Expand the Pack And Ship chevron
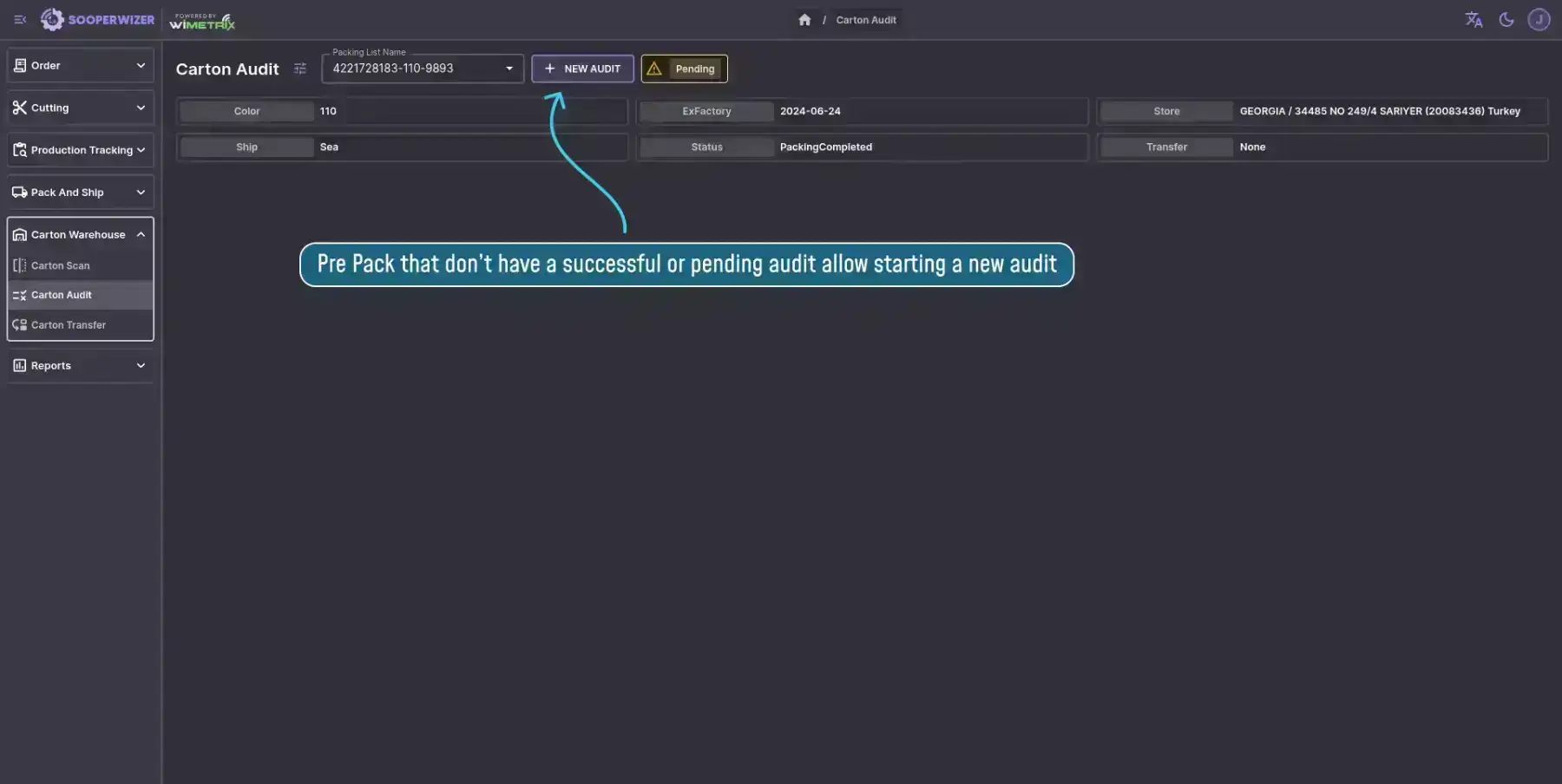 click(141, 193)
